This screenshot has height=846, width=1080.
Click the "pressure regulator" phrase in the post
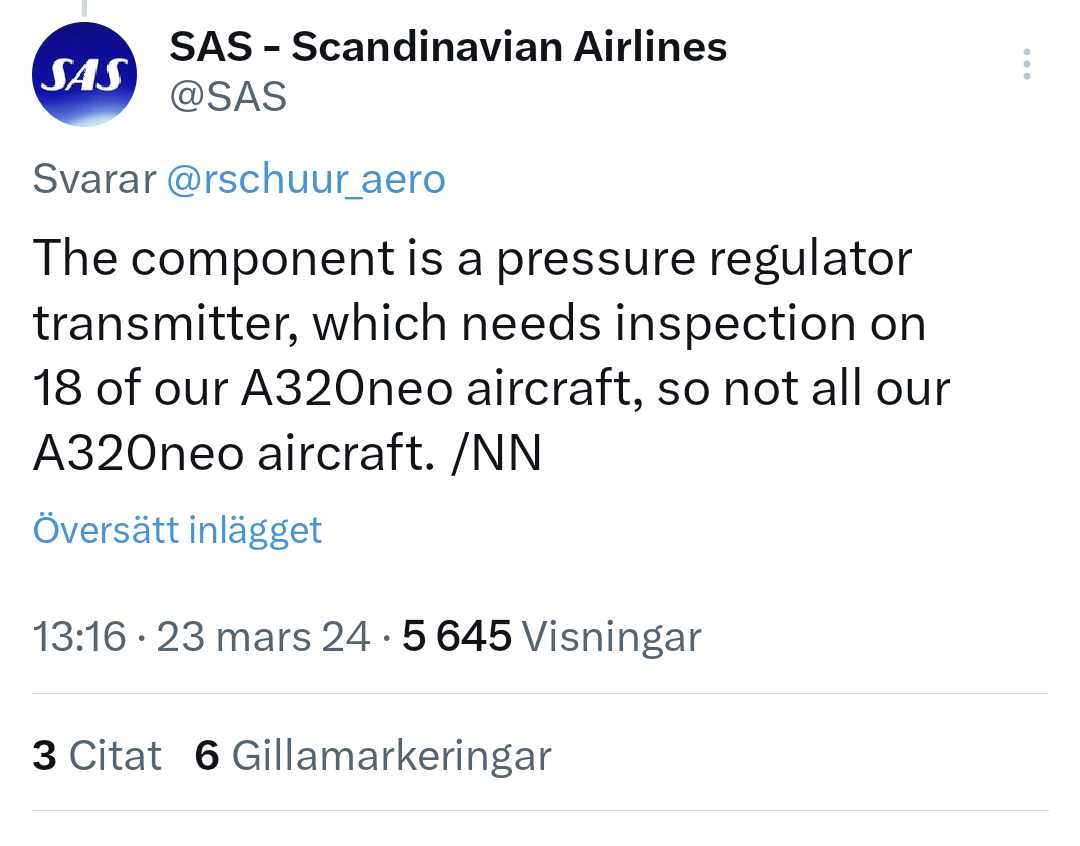[703, 259]
